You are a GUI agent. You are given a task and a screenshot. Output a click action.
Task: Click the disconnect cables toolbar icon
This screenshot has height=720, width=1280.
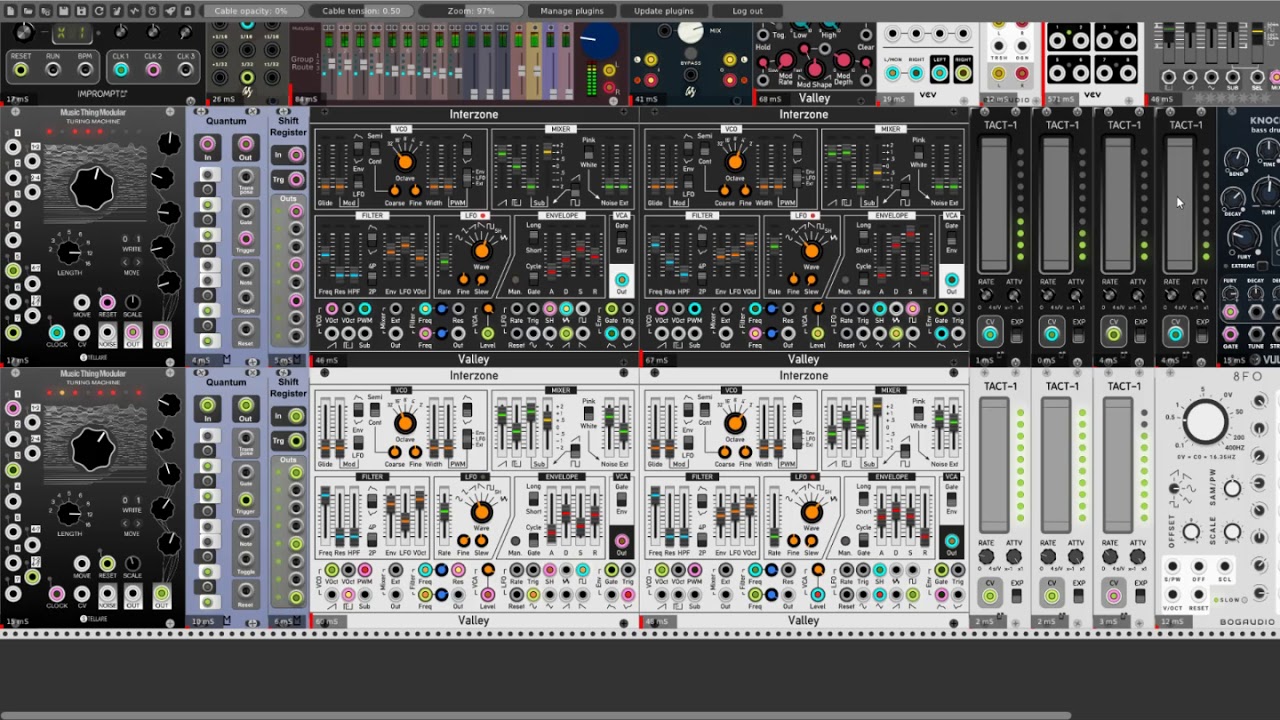coord(115,11)
